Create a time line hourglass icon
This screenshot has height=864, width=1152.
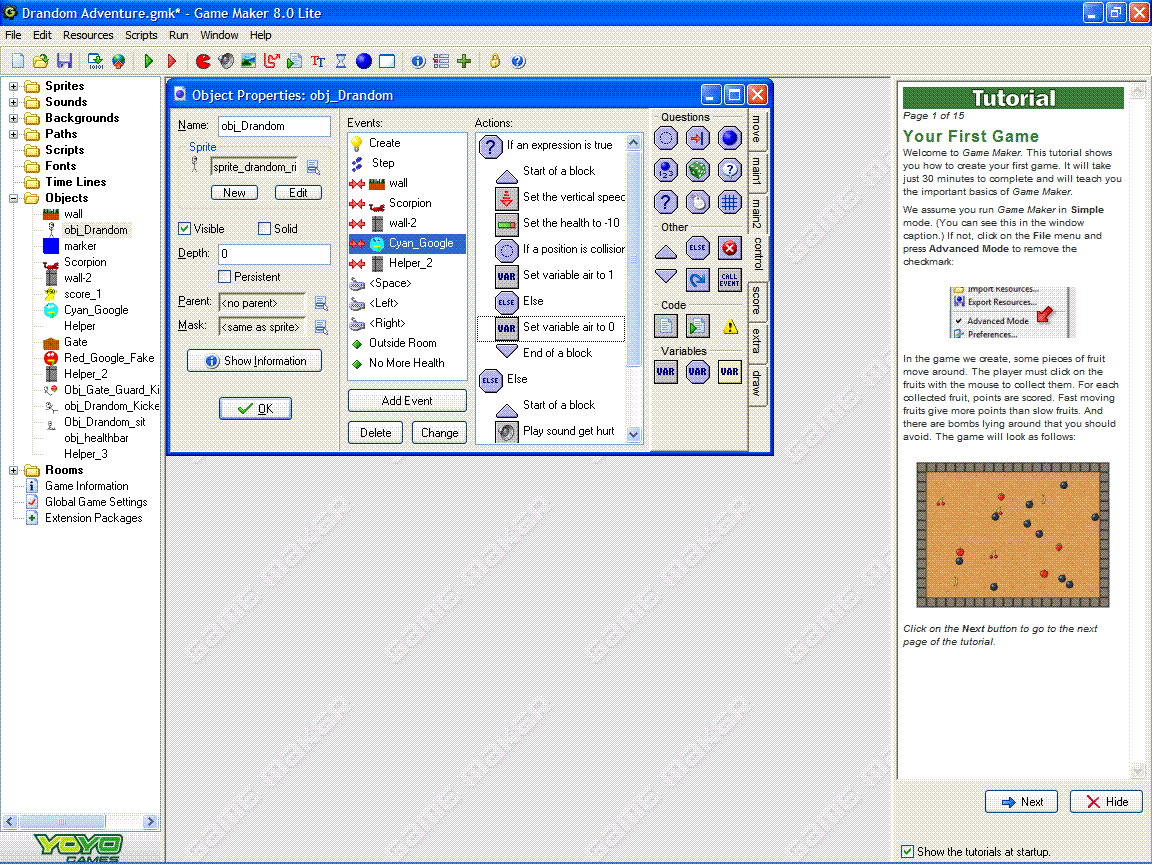coord(341,61)
